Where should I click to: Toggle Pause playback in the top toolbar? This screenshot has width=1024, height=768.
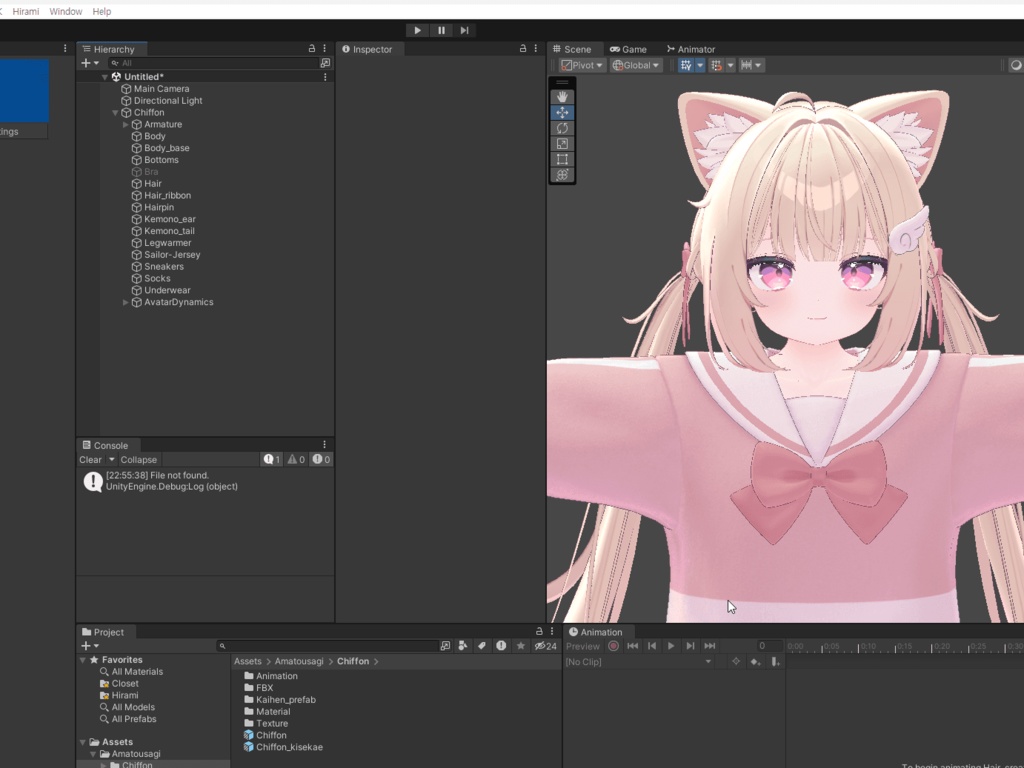pos(441,30)
